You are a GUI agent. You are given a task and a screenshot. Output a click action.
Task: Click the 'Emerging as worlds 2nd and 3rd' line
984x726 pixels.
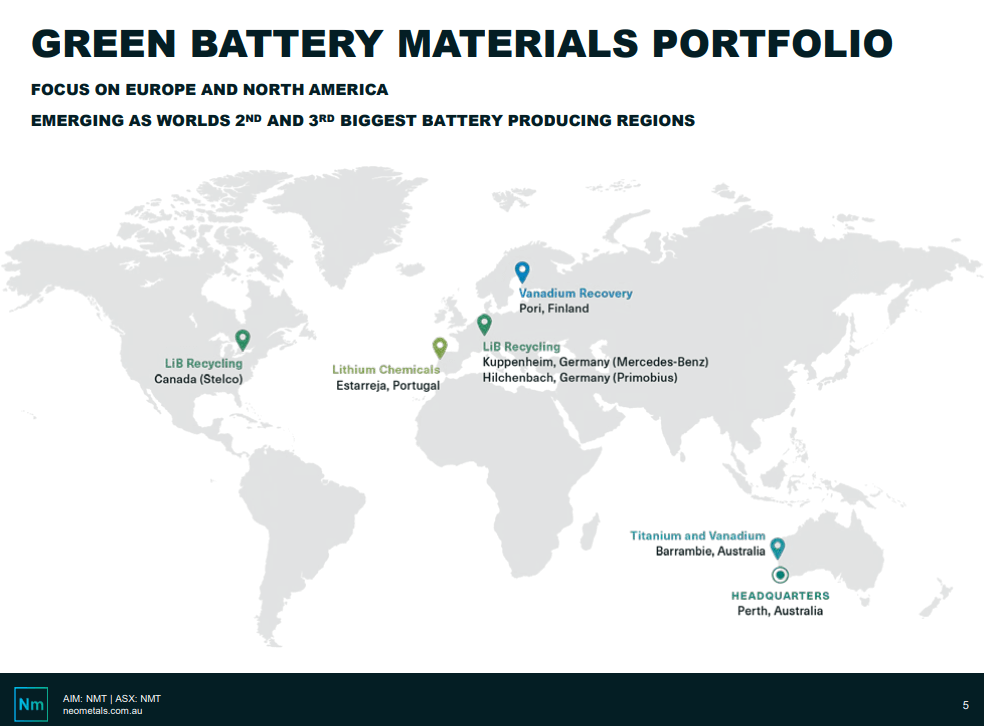[x=363, y=120]
